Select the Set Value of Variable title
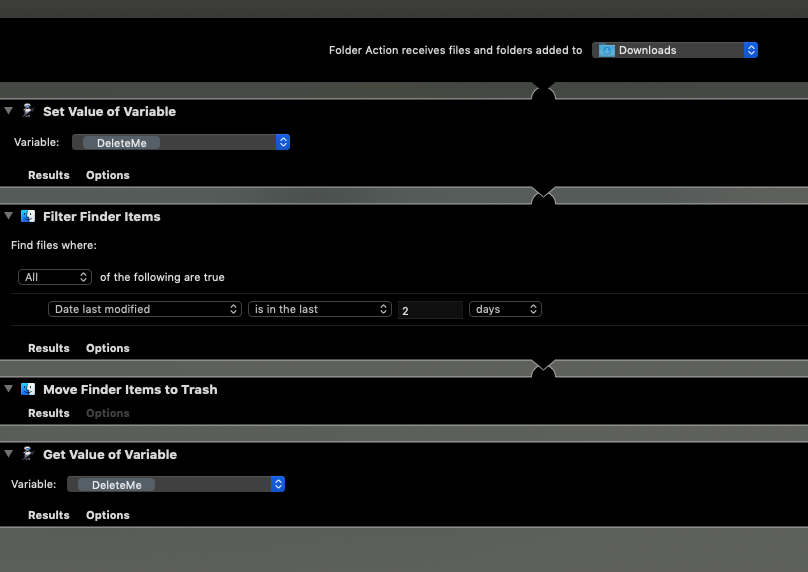The height and width of the screenshot is (572, 808). click(x=109, y=111)
